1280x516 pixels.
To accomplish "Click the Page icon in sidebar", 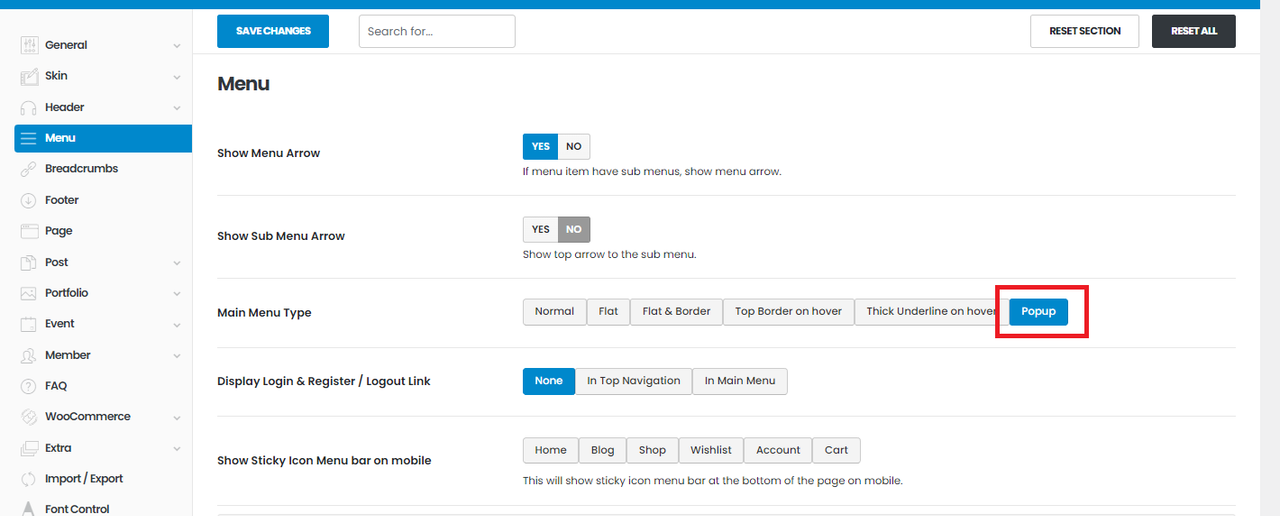I will pos(28,231).
